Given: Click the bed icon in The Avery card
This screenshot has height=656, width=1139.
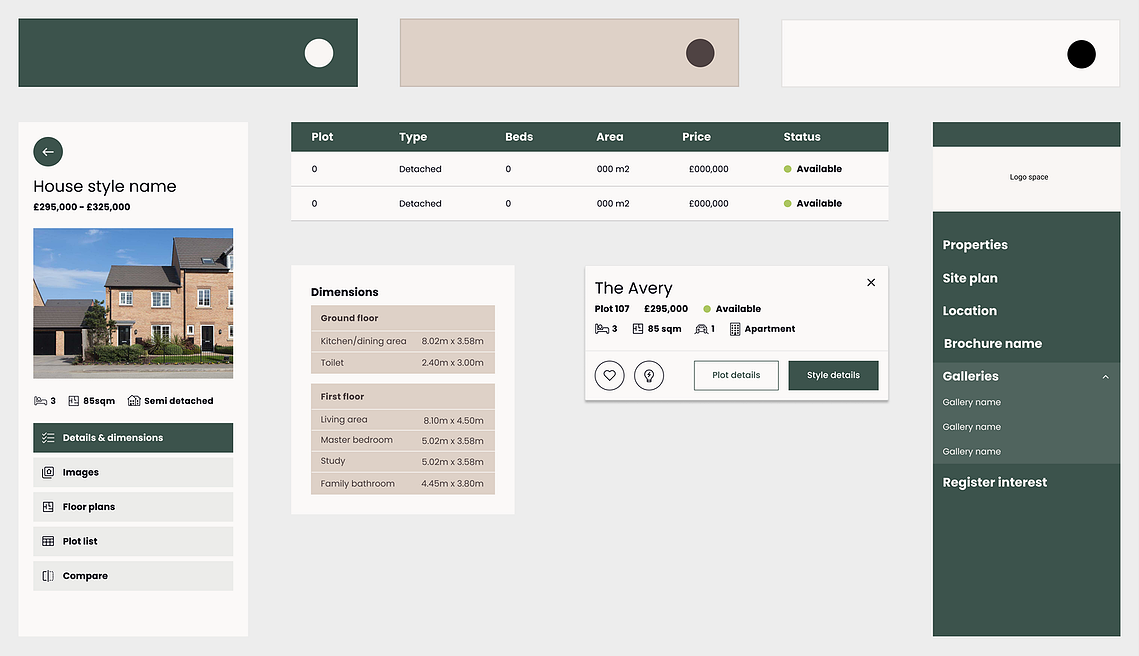Looking at the screenshot, I should [601, 329].
